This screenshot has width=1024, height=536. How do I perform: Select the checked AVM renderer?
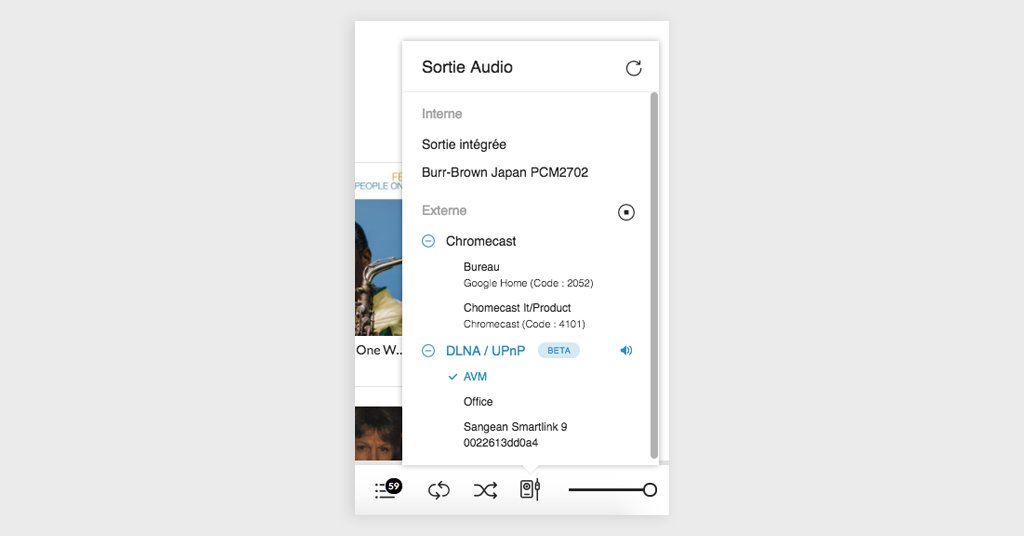tap(475, 377)
